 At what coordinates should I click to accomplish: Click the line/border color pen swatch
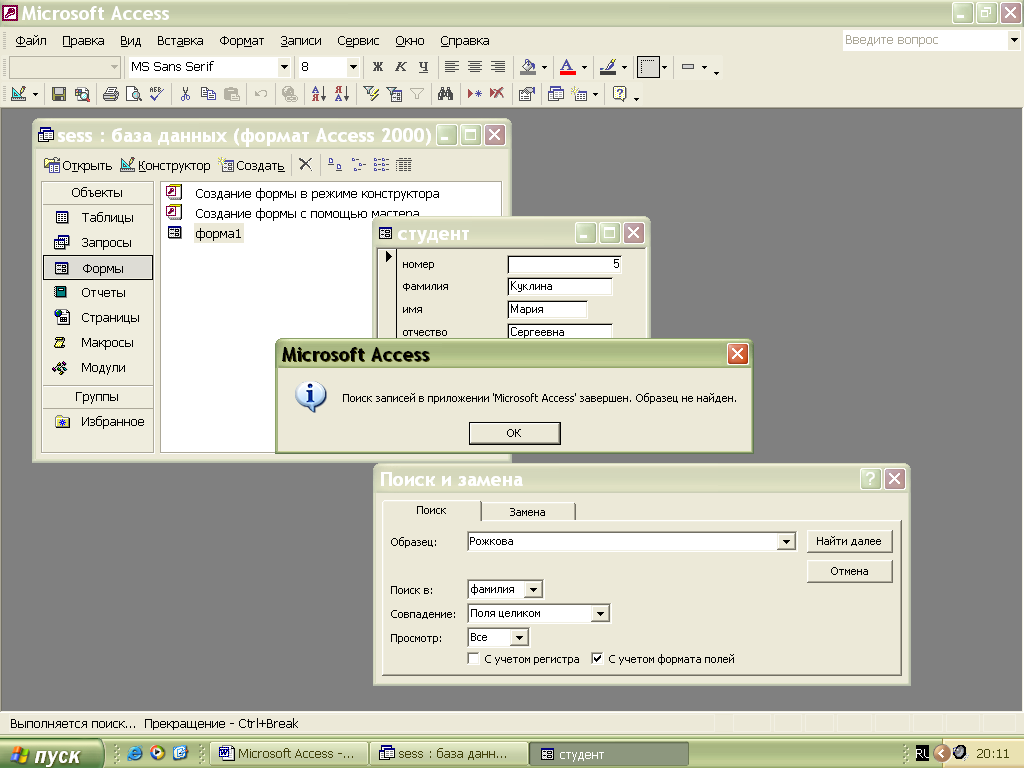coord(608,67)
